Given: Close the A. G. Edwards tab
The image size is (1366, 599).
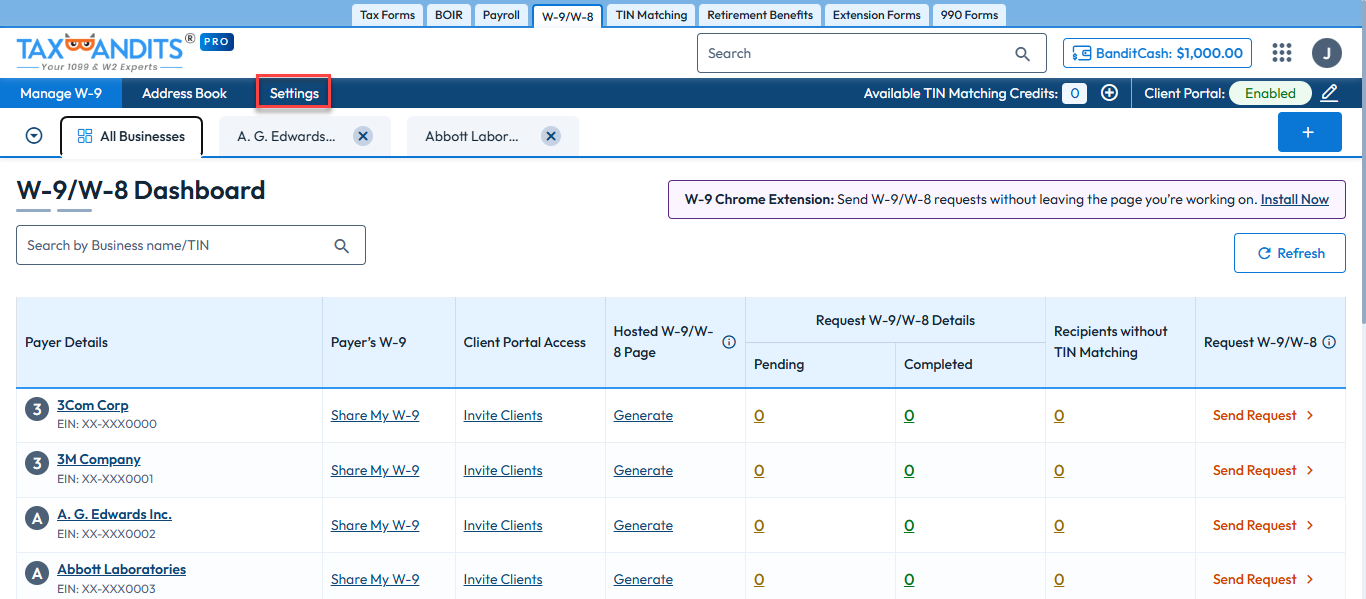Looking at the screenshot, I should tap(363, 136).
